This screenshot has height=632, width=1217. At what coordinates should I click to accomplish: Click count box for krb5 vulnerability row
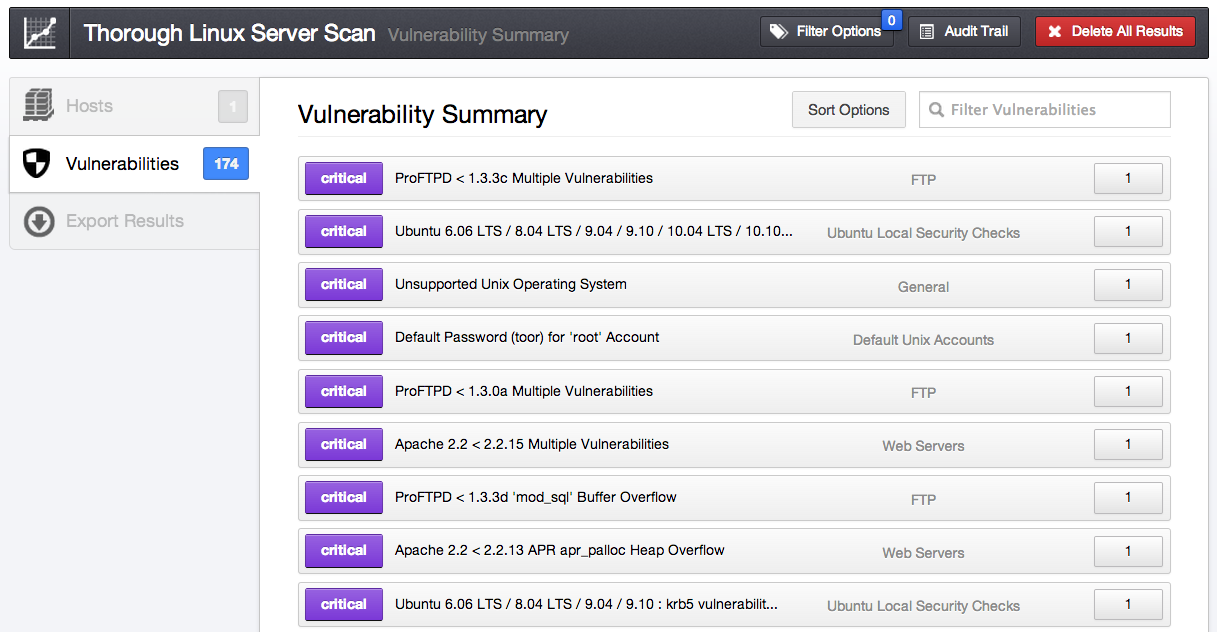tap(1128, 605)
